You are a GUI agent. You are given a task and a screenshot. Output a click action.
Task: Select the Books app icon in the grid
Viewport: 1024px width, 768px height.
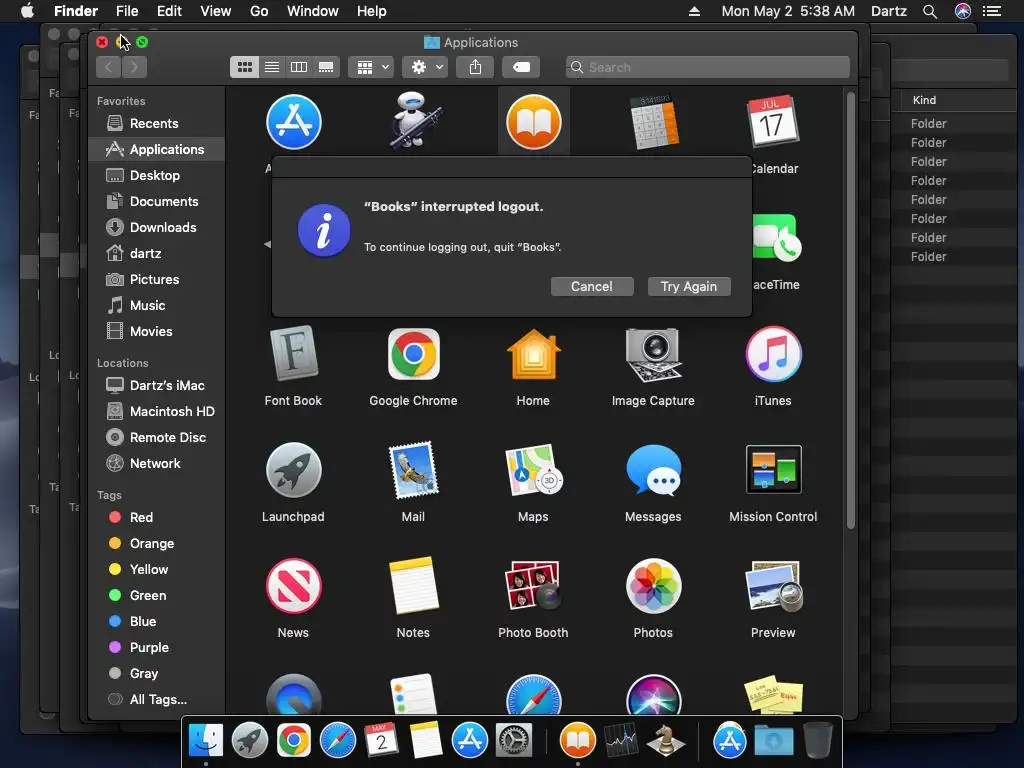[x=534, y=122]
